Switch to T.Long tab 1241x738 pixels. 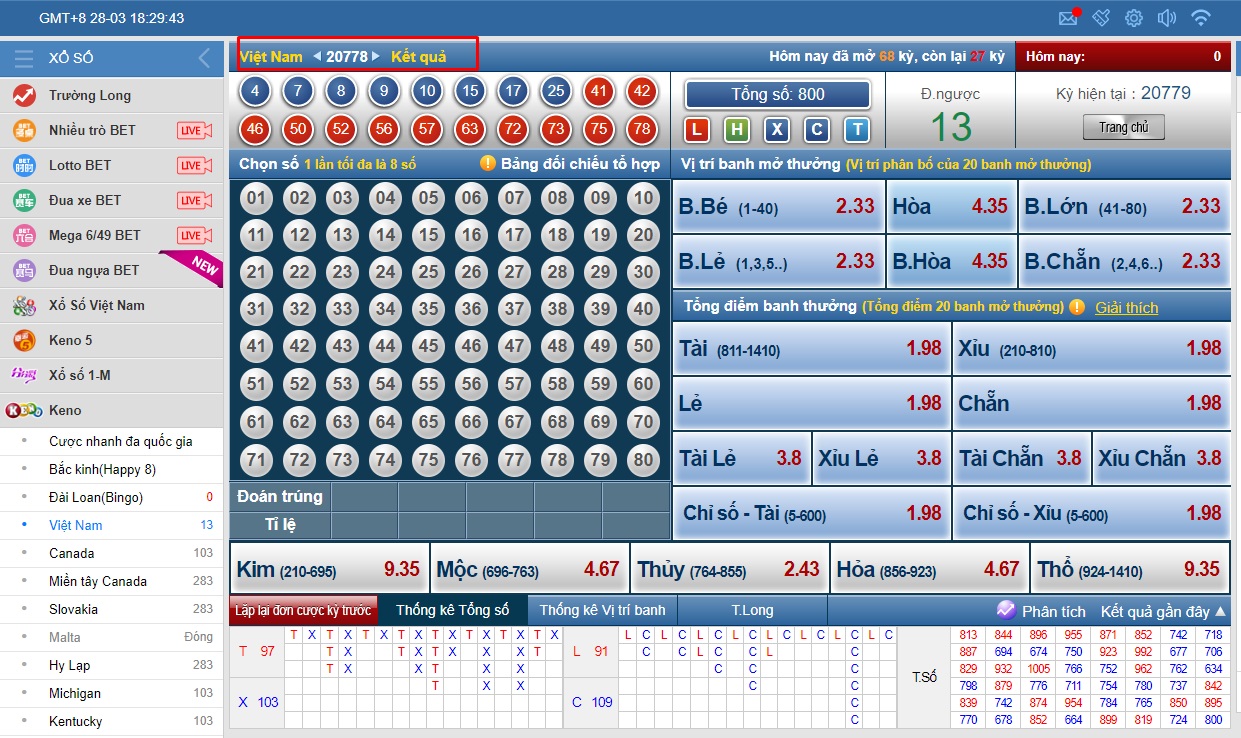pyautogui.click(x=752, y=610)
